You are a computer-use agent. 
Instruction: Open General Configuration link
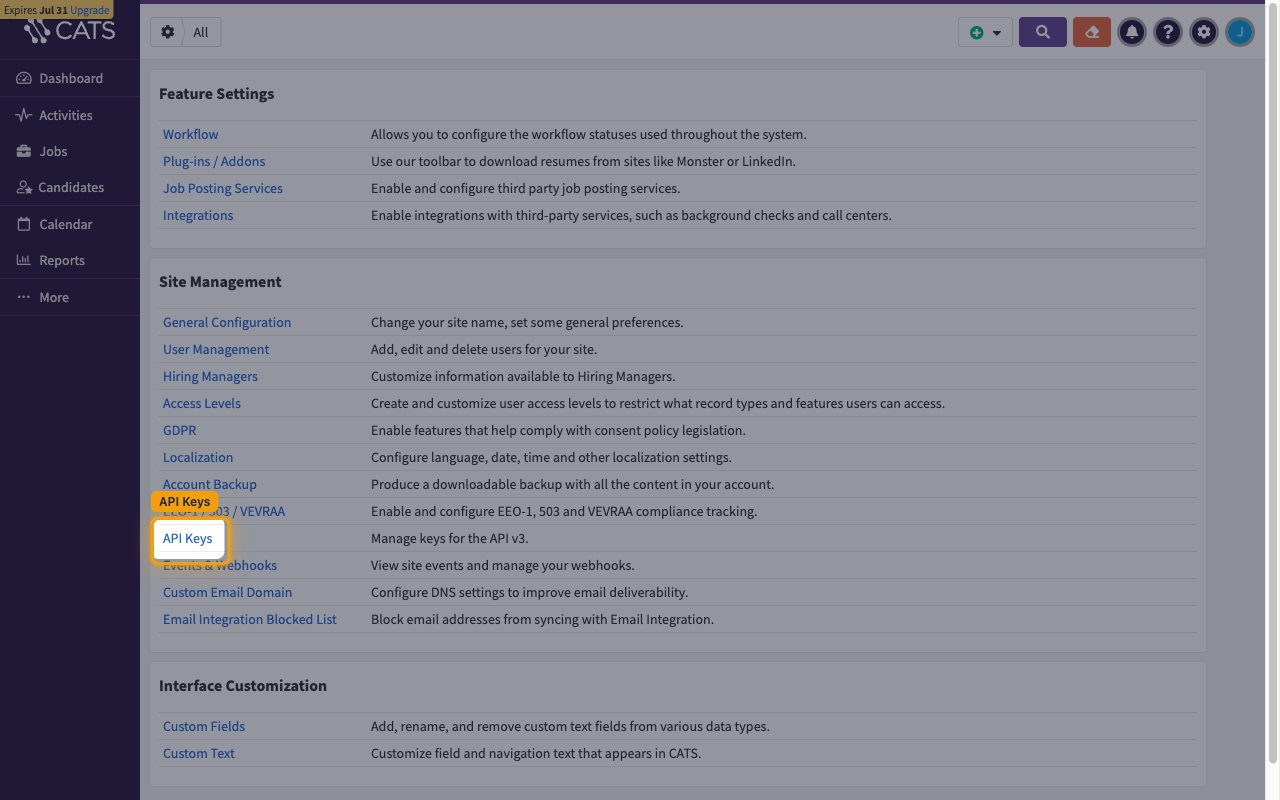(227, 322)
